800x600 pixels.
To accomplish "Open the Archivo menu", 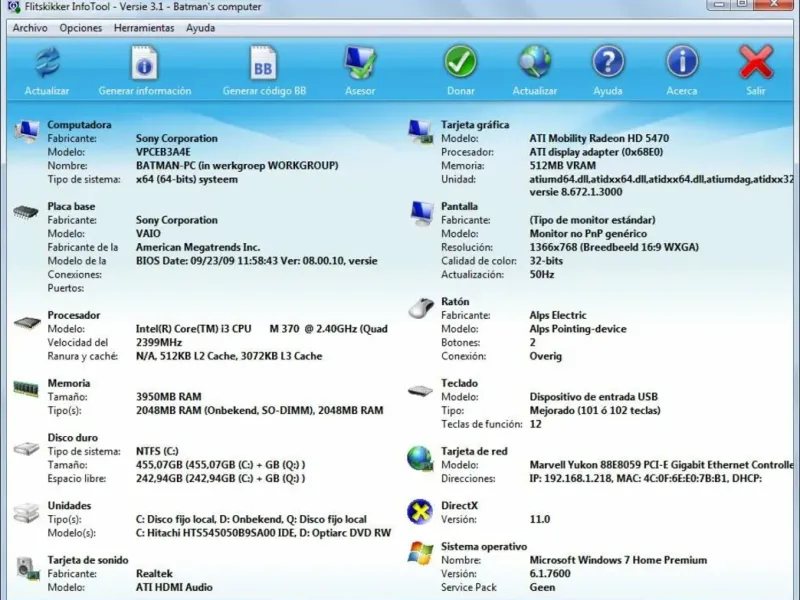I will (30, 28).
